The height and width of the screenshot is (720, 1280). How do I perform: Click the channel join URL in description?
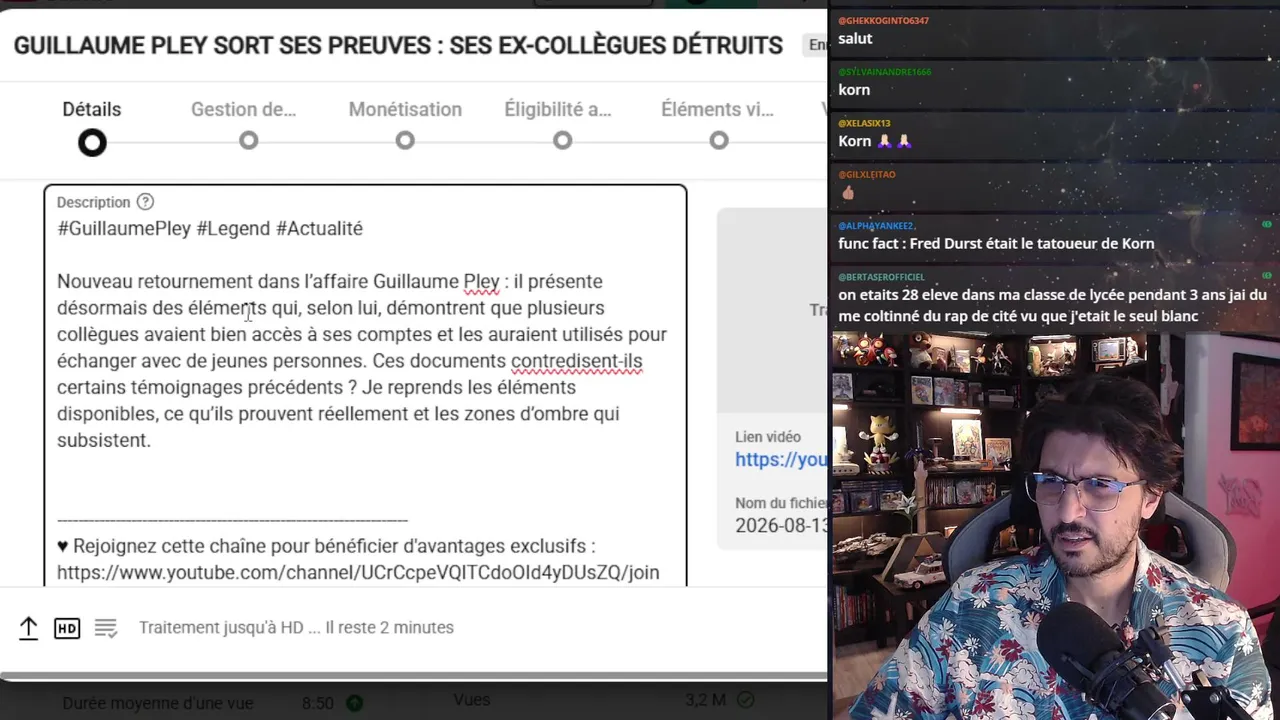[x=358, y=573]
